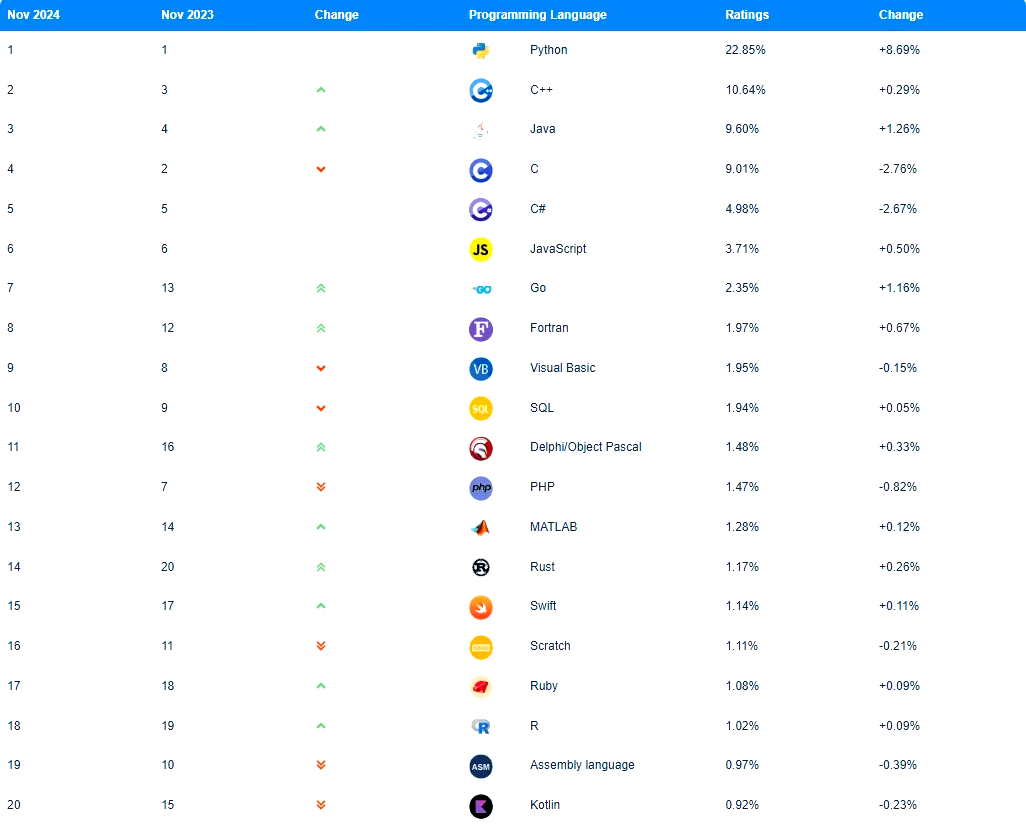Viewport: 1026px width, 825px height.
Task: Click the 1.94% rating for SQL
Action: coord(742,408)
